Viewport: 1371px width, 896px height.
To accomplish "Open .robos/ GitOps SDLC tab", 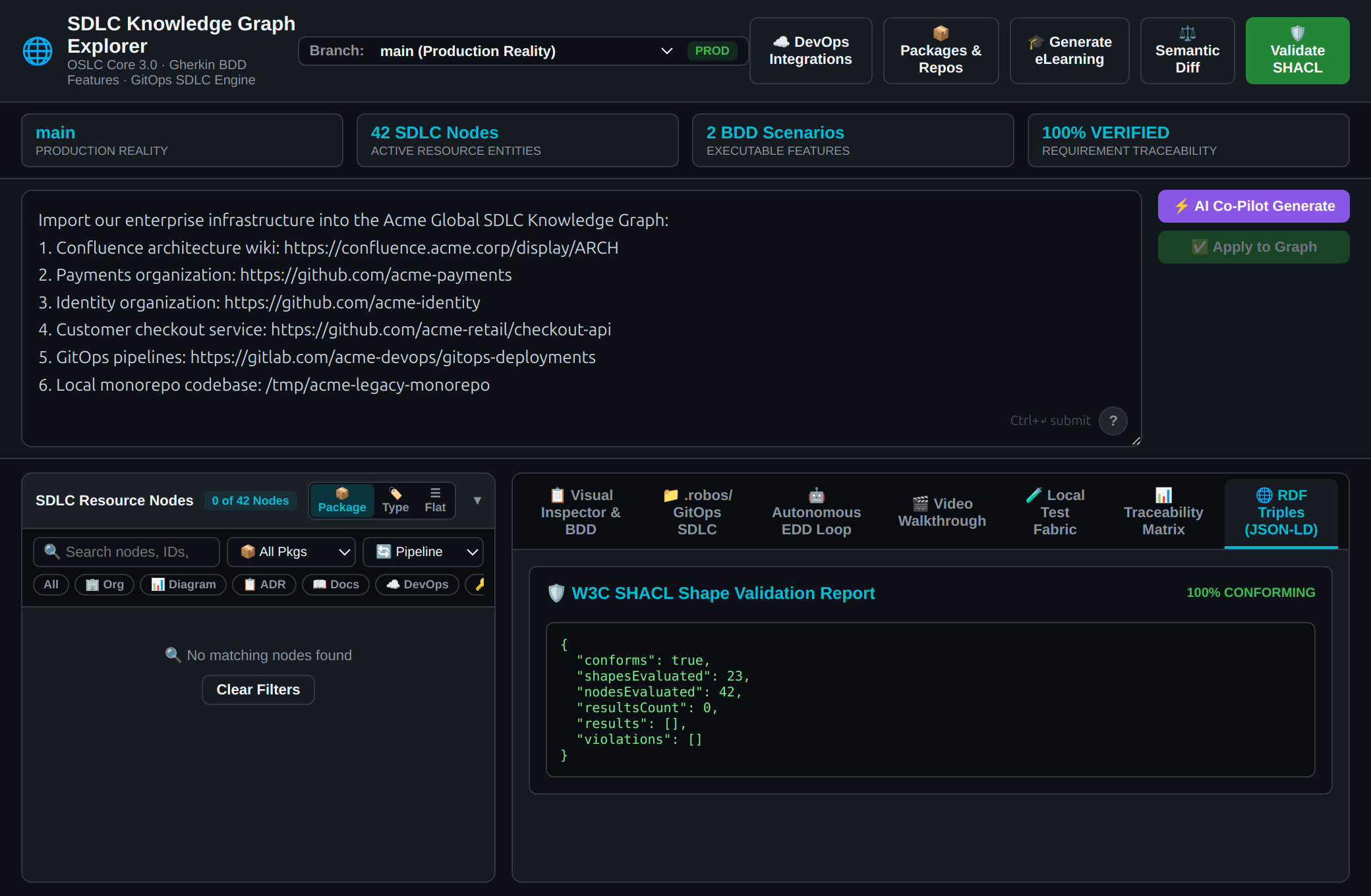I will (x=697, y=513).
